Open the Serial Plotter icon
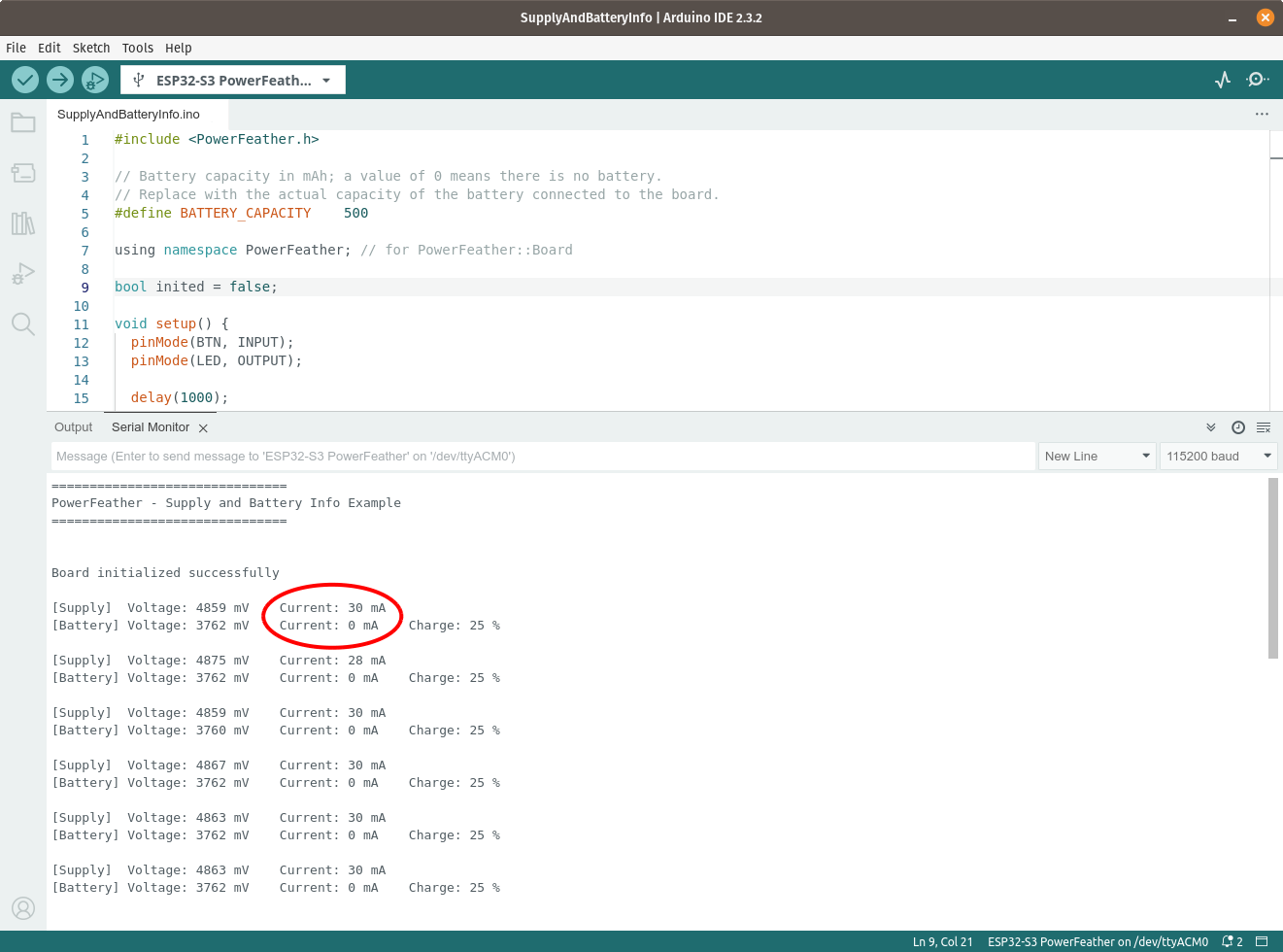 (x=1223, y=80)
